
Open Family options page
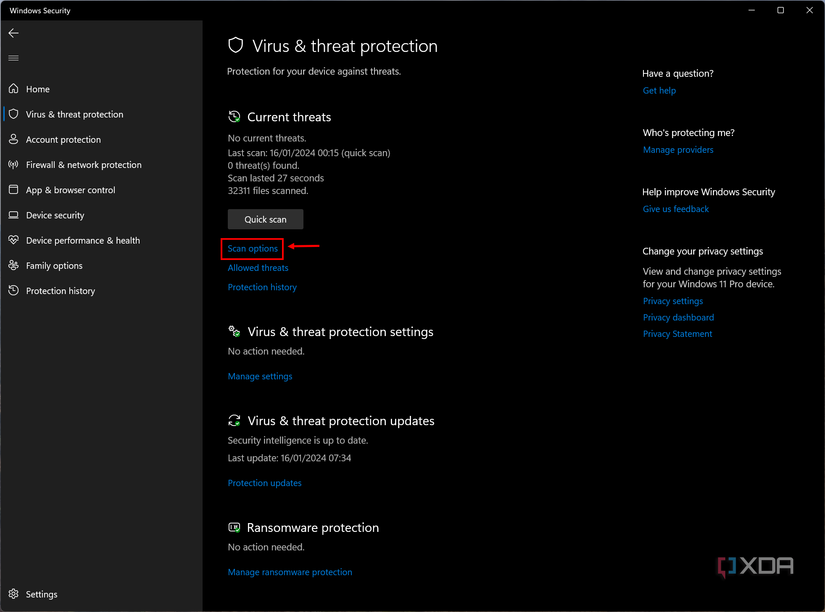(x=54, y=266)
